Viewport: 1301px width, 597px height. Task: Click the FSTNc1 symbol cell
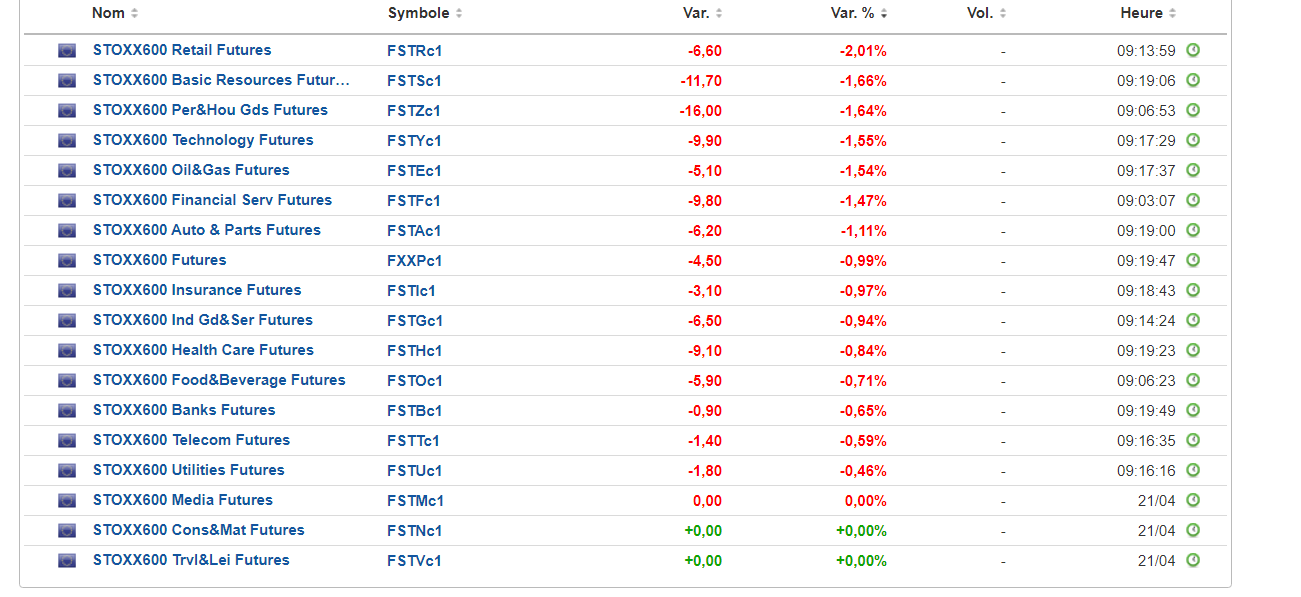click(x=415, y=530)
